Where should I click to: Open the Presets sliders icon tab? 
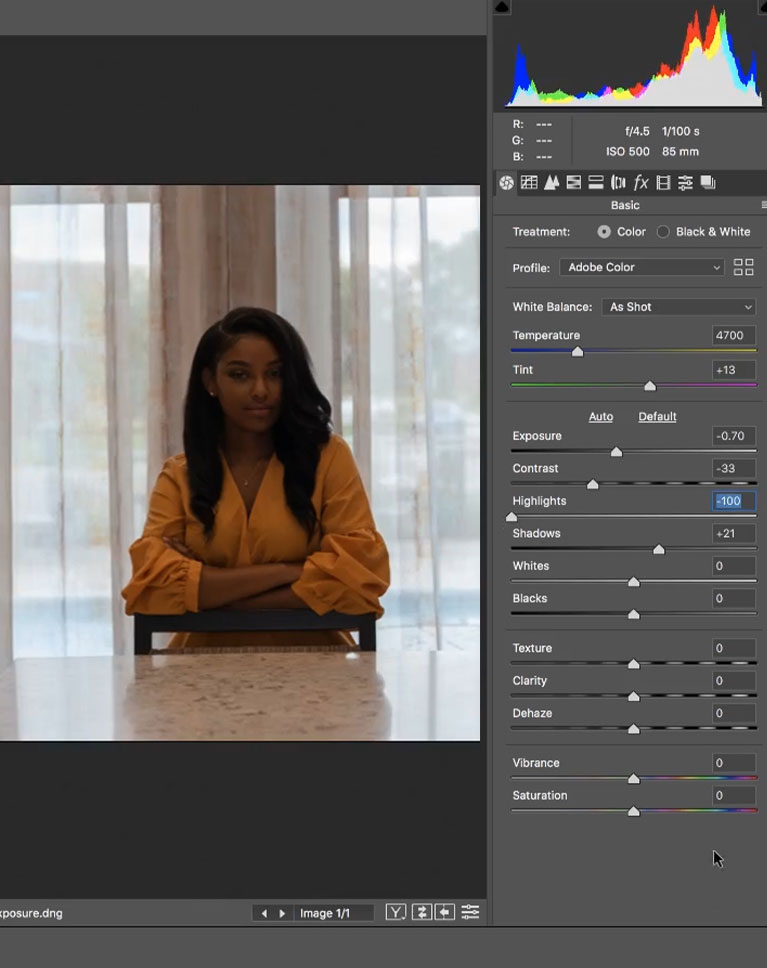[x=685, y=182]
